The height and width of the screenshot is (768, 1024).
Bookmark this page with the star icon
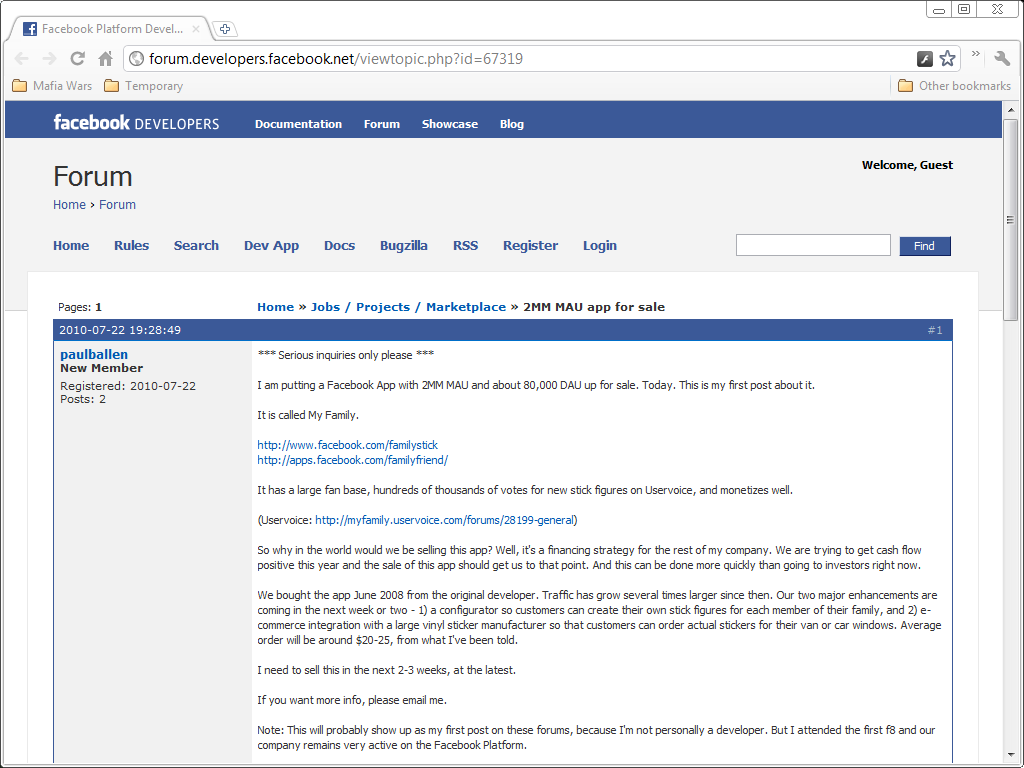pos(947,59)
